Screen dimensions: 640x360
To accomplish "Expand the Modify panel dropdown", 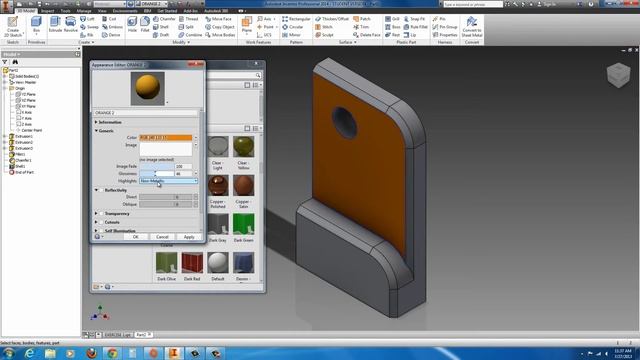I will pos(181,42).
